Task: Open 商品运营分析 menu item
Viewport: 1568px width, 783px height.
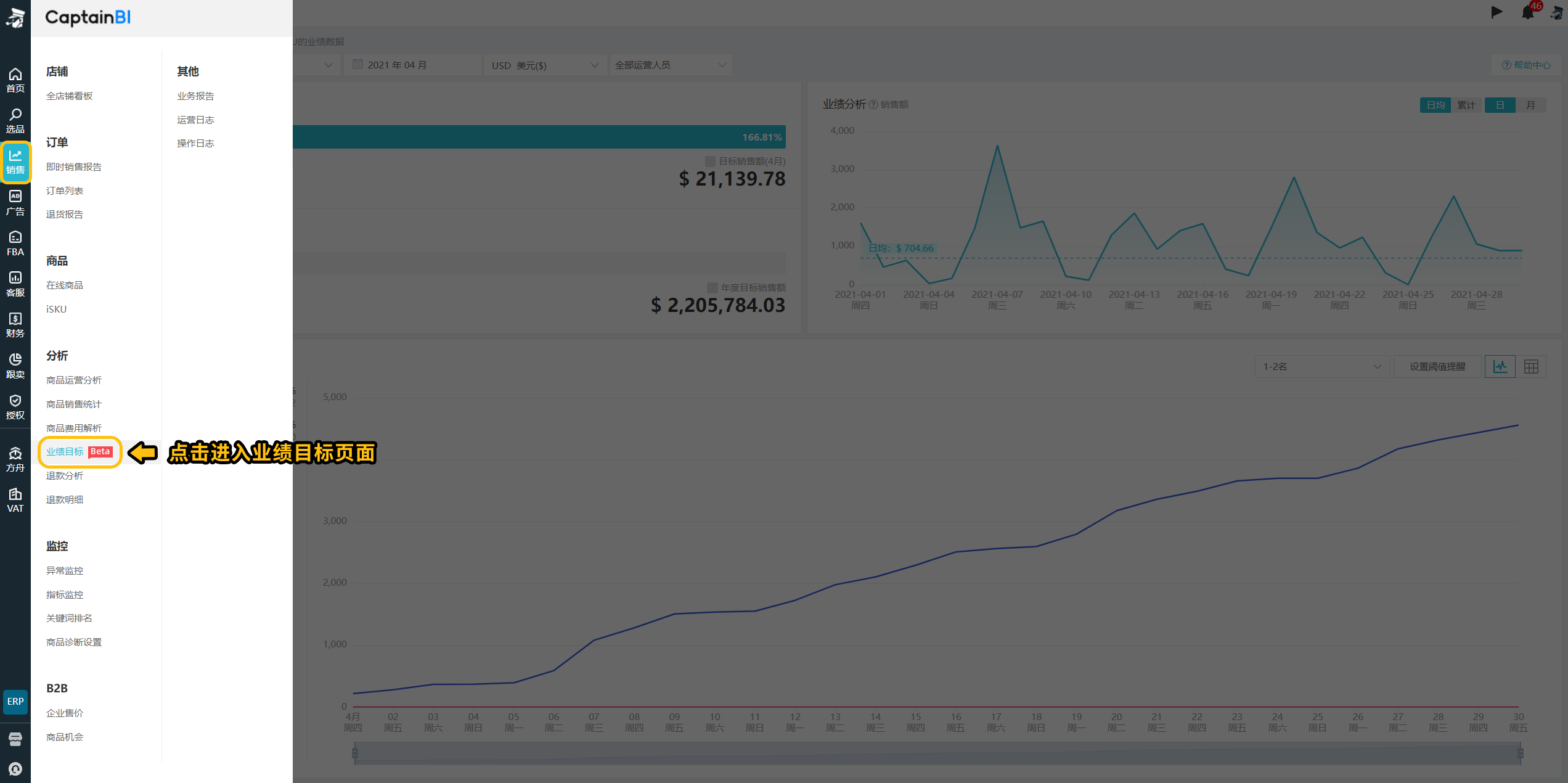Action: click(x=74, y=380)
